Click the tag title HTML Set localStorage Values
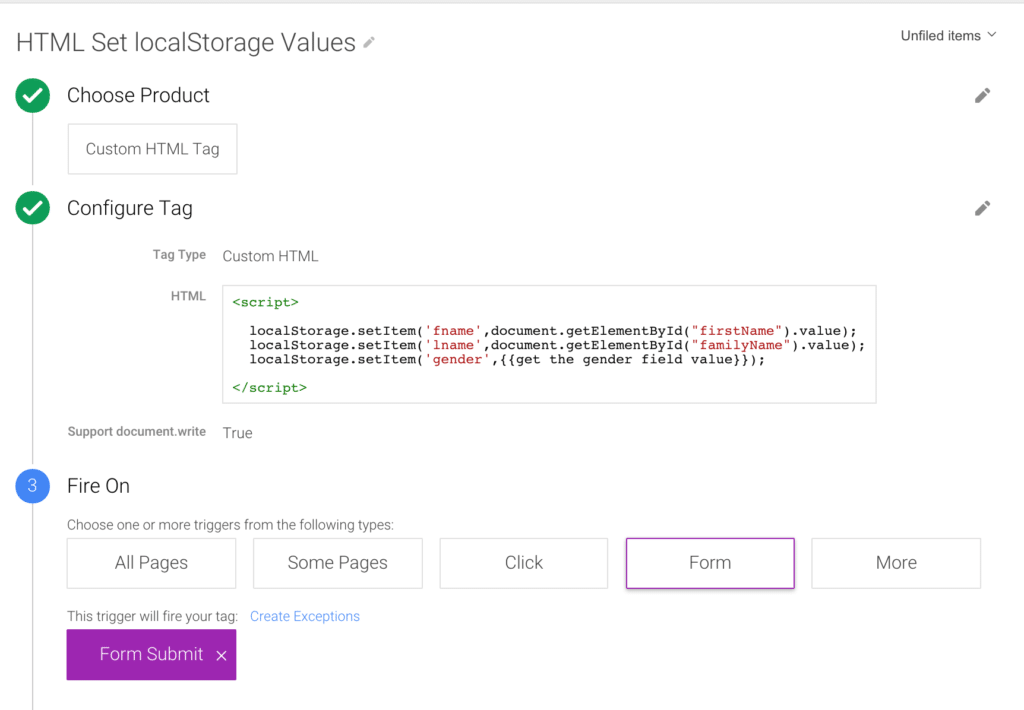The image size is (1024, 710). click(186, 42)
